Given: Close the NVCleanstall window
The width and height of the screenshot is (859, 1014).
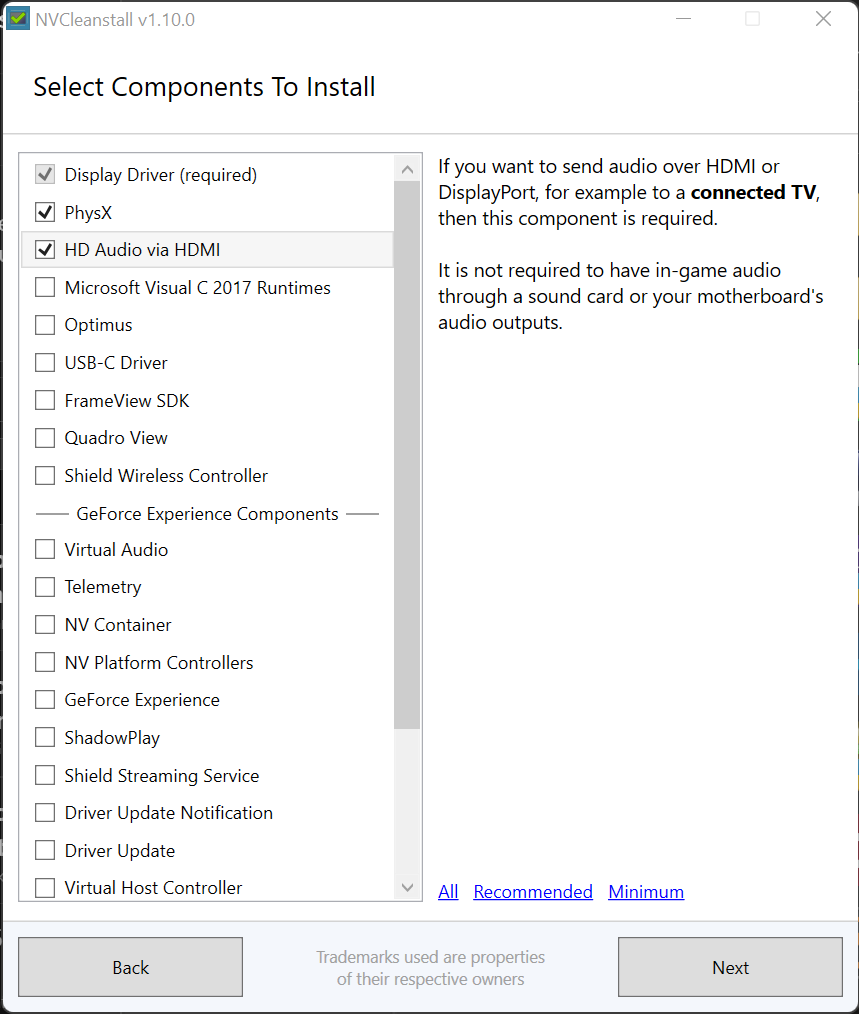Looking at the screenshot, I should [823, 19].
